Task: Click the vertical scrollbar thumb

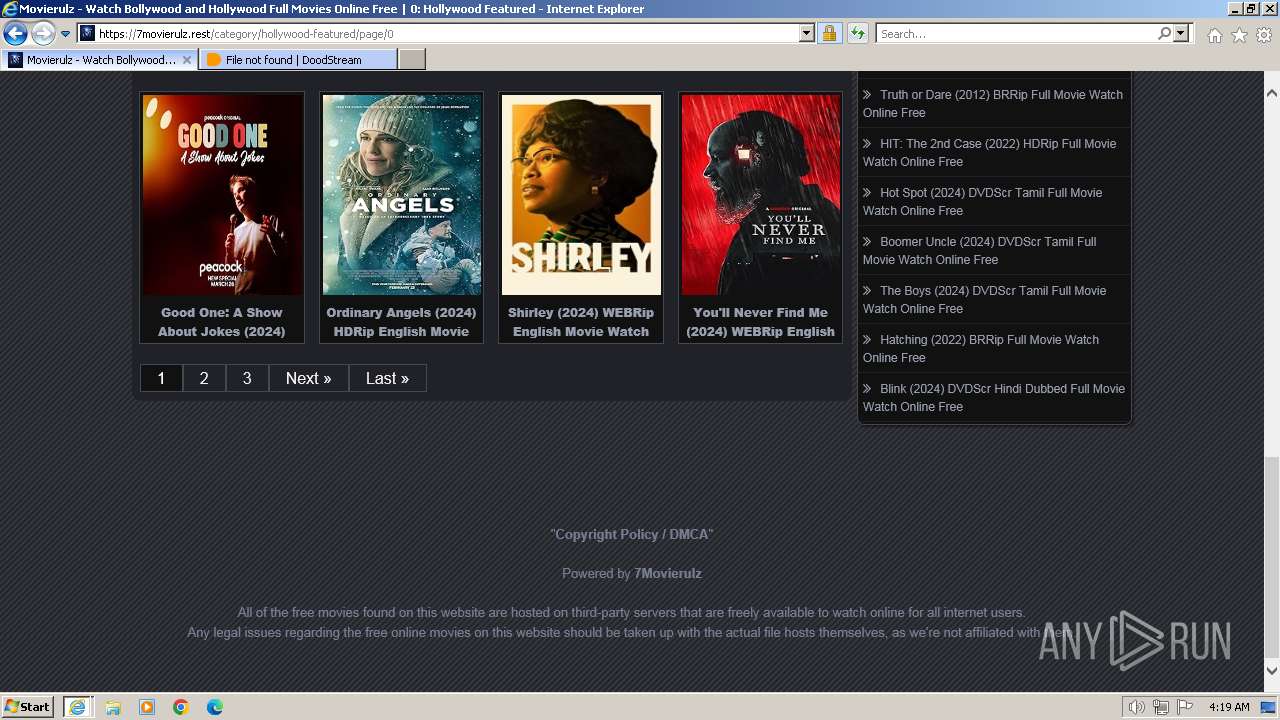Action: tap(1271, 557)
